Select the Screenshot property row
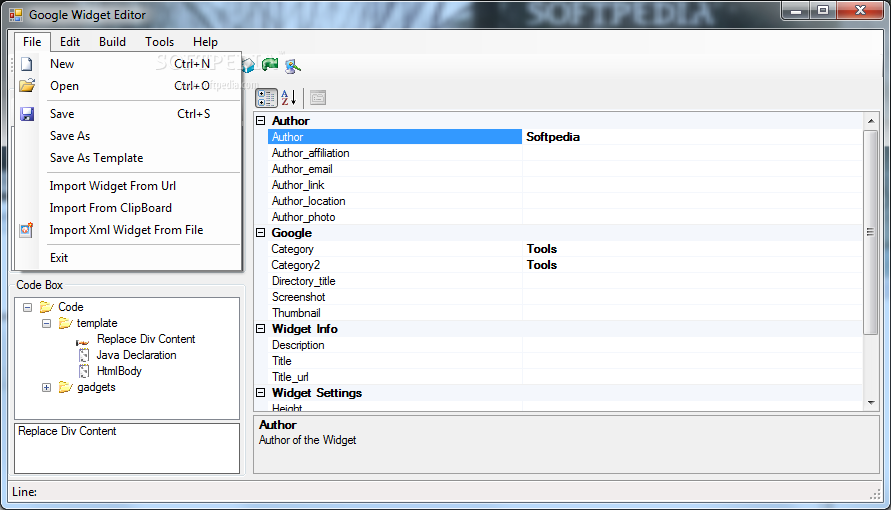The width and height of the screenshot is (891, 510). (565, 296)
